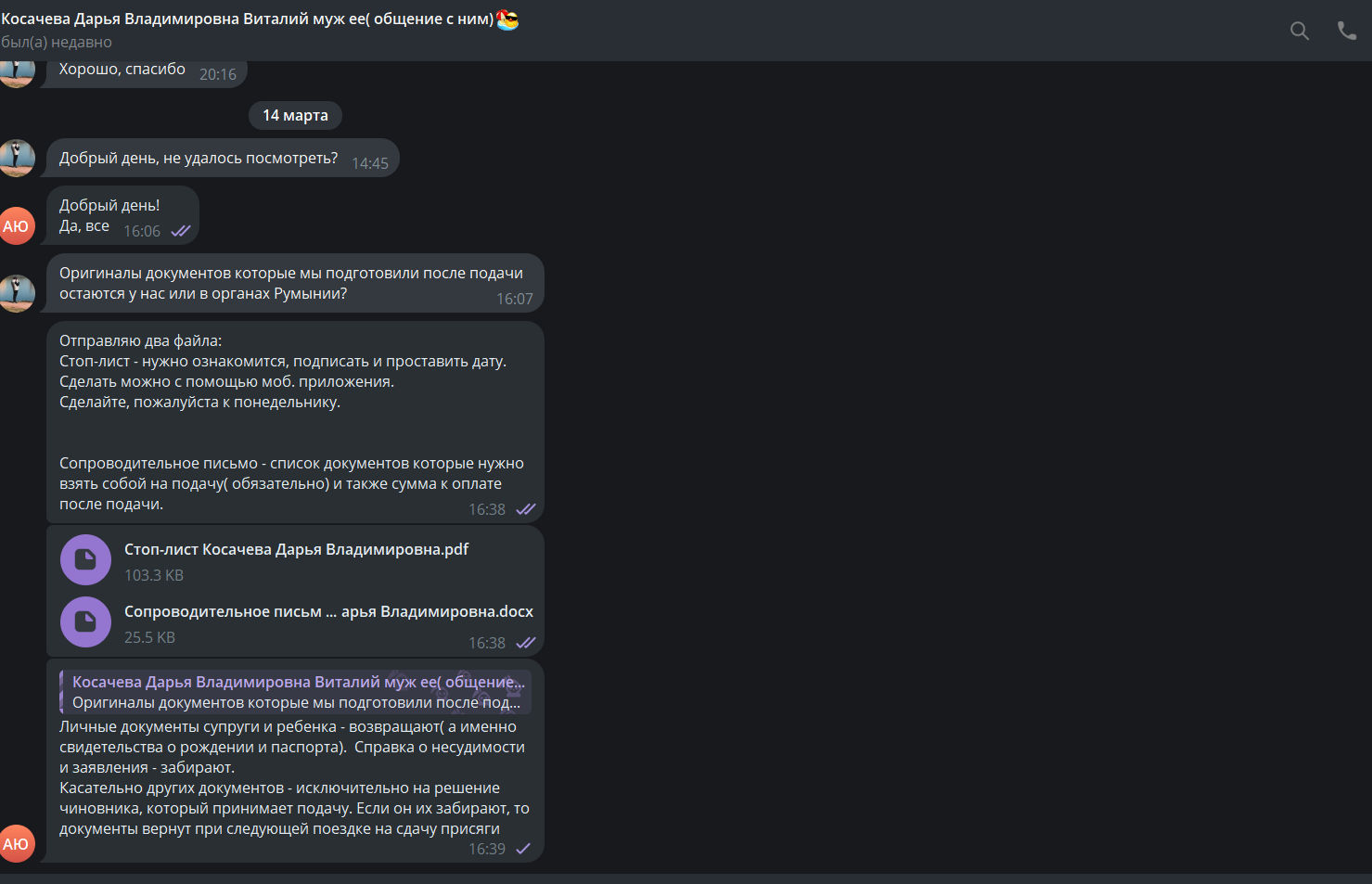The image size is (1372, 884).
Task: Select the message Хорошо, спасибо
Action: click(147, 71)
